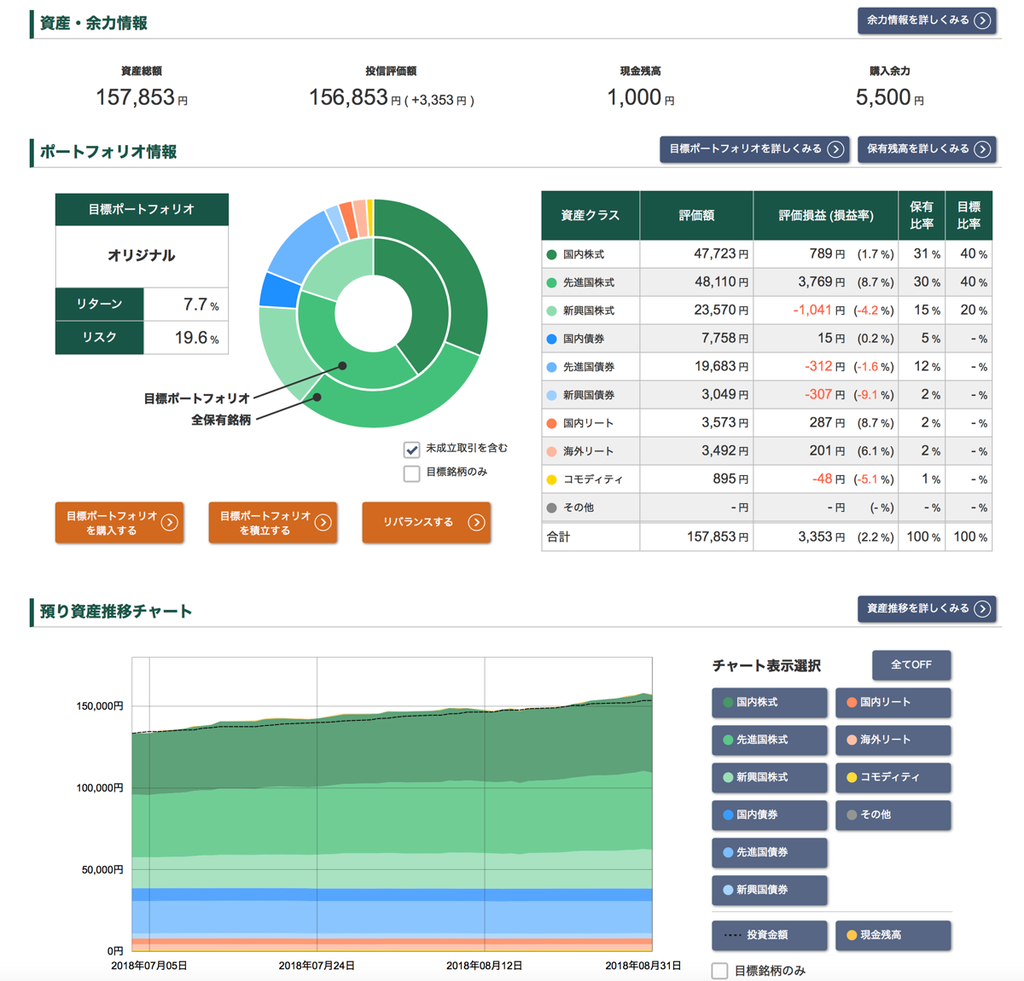This screenshot has width=1024, height=981.
Task: Click 国内株式 color dot in asset table
Action: click(552, 255)
